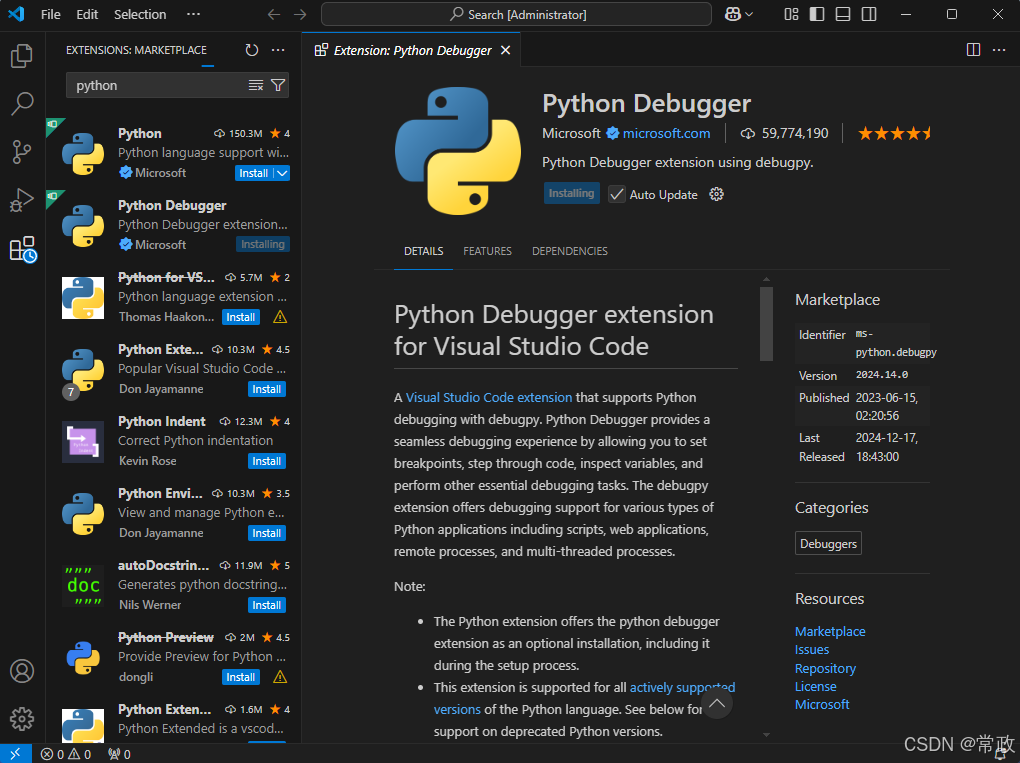The height and width of the screenshot is (763, 1020).
Task: Open the filter extensions menu
Action: 278,85
